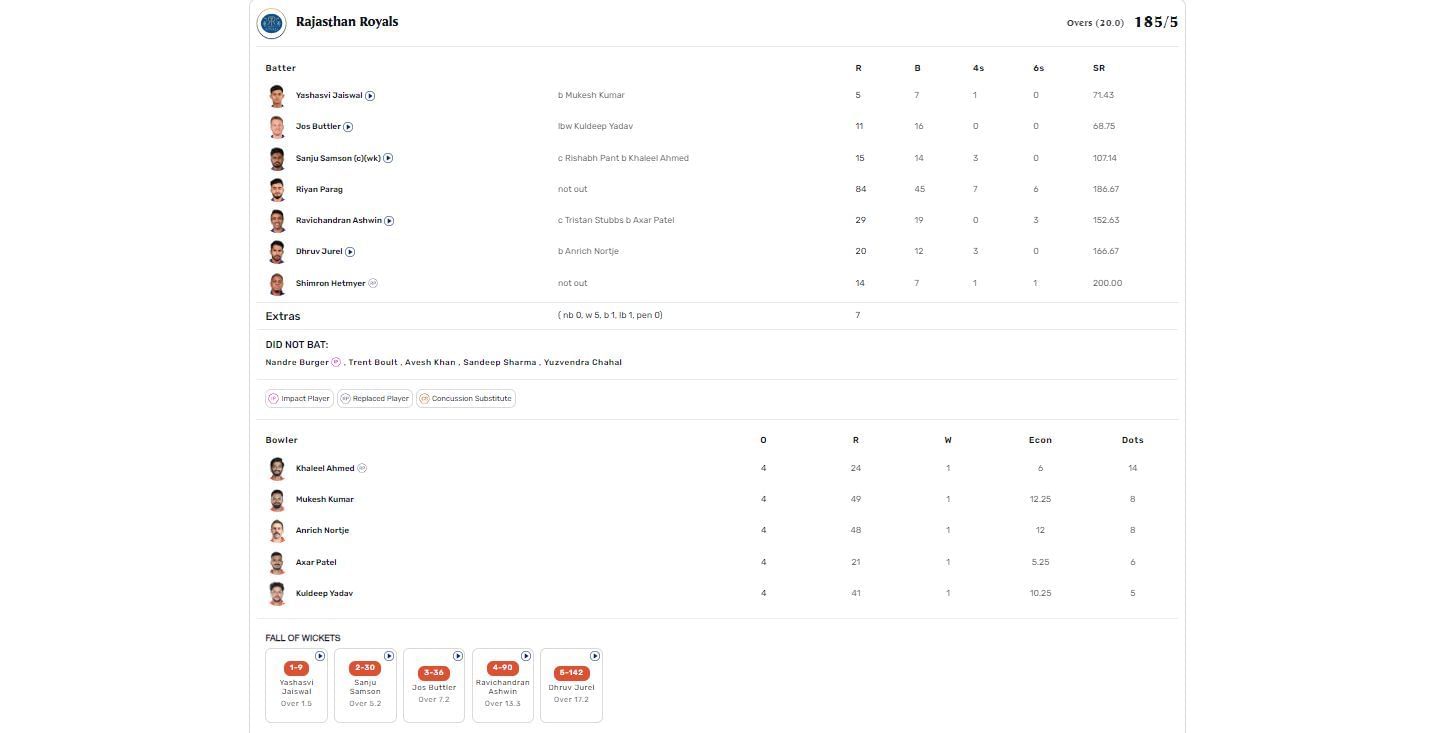The image size is (1430, 733).
Task: Click Axar Patel's bowler photo
Action: (x=277, y=562)
